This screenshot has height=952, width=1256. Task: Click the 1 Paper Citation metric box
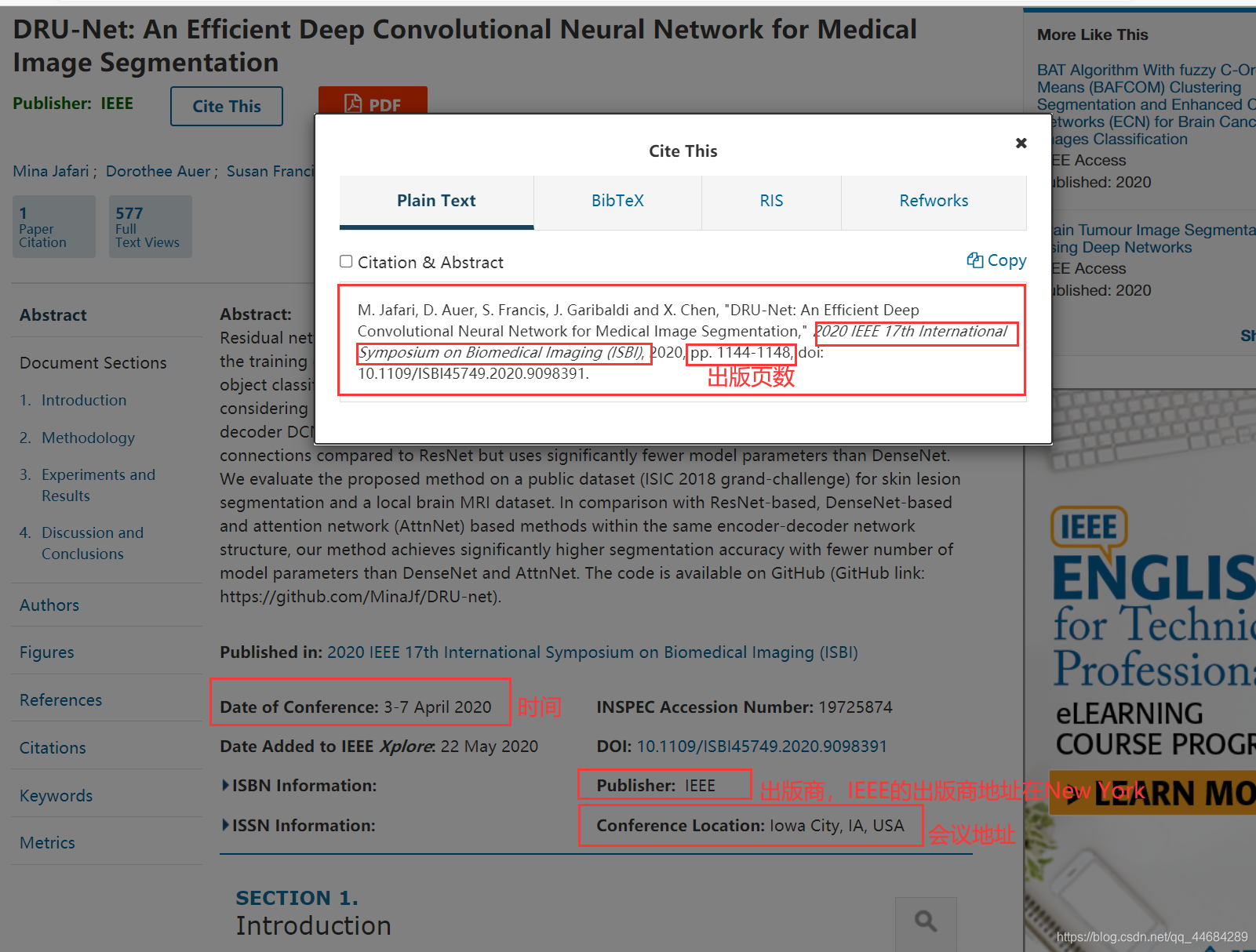[x=54, y=227]
